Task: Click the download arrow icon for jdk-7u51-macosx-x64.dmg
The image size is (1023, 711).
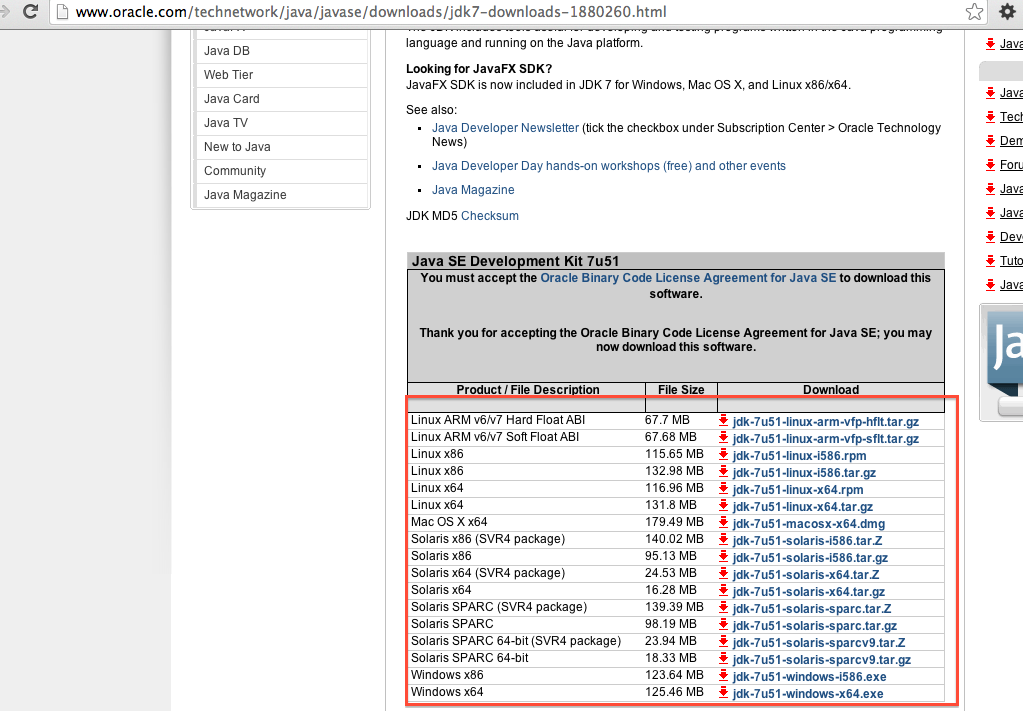Action: pyautogui.click(x=724, y=522)
